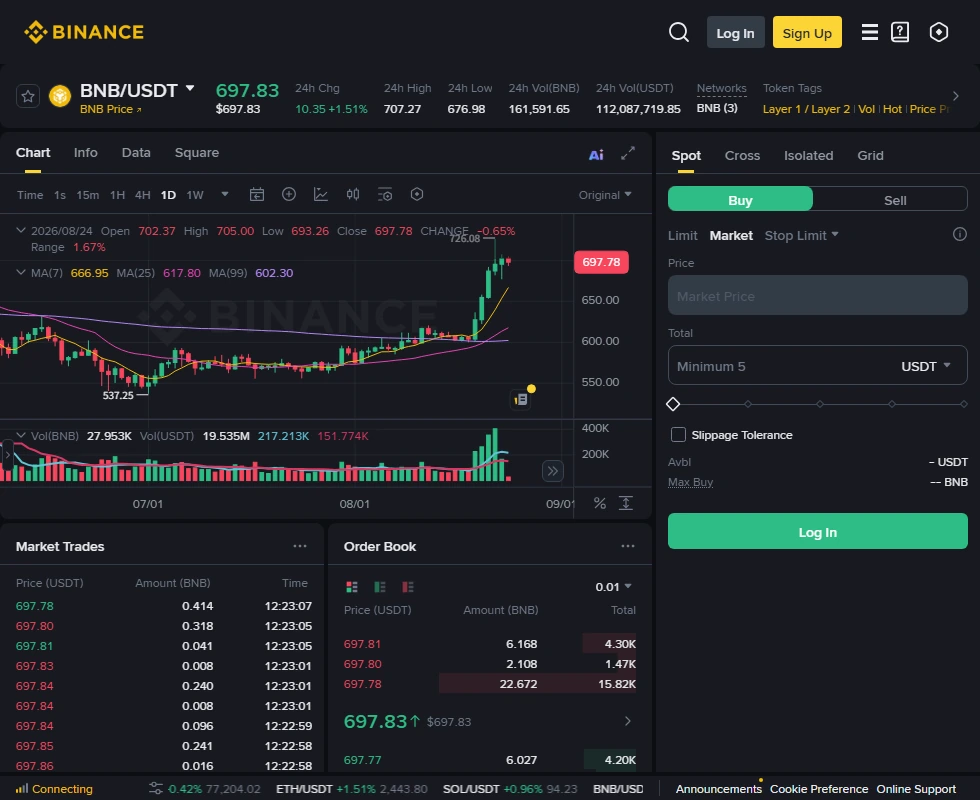Toggle percentage scale on chart
Viewport: 980px width, 800px height.
pyautogui.click(x=599, y=503)
